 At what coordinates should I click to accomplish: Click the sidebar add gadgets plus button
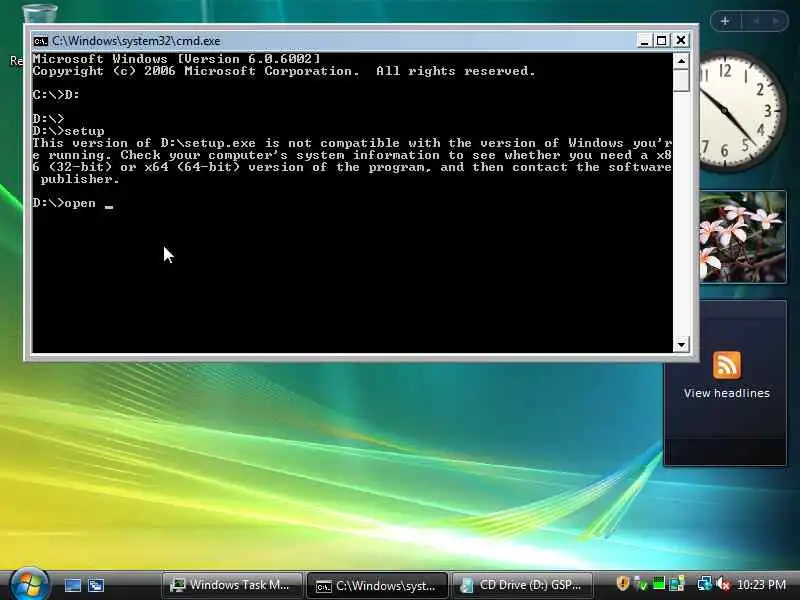tap(725, 21)
